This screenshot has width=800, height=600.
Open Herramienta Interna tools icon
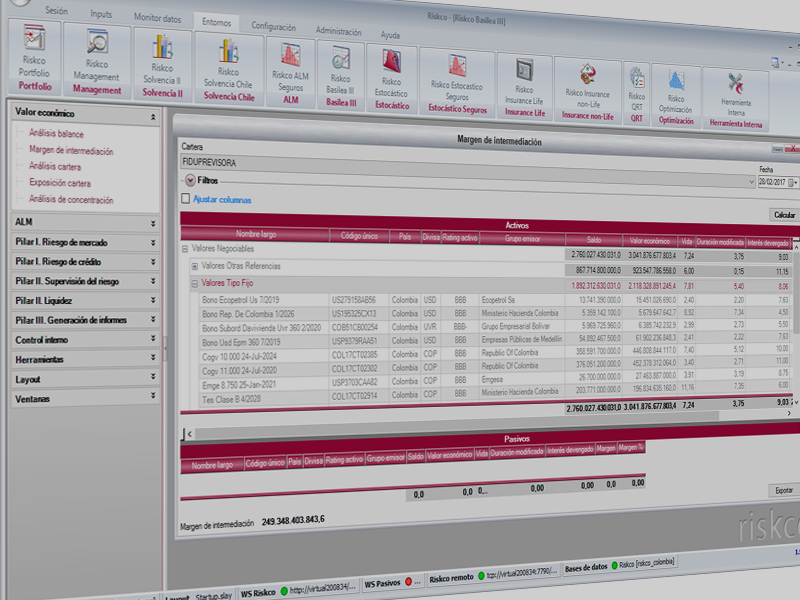point(736,84)
